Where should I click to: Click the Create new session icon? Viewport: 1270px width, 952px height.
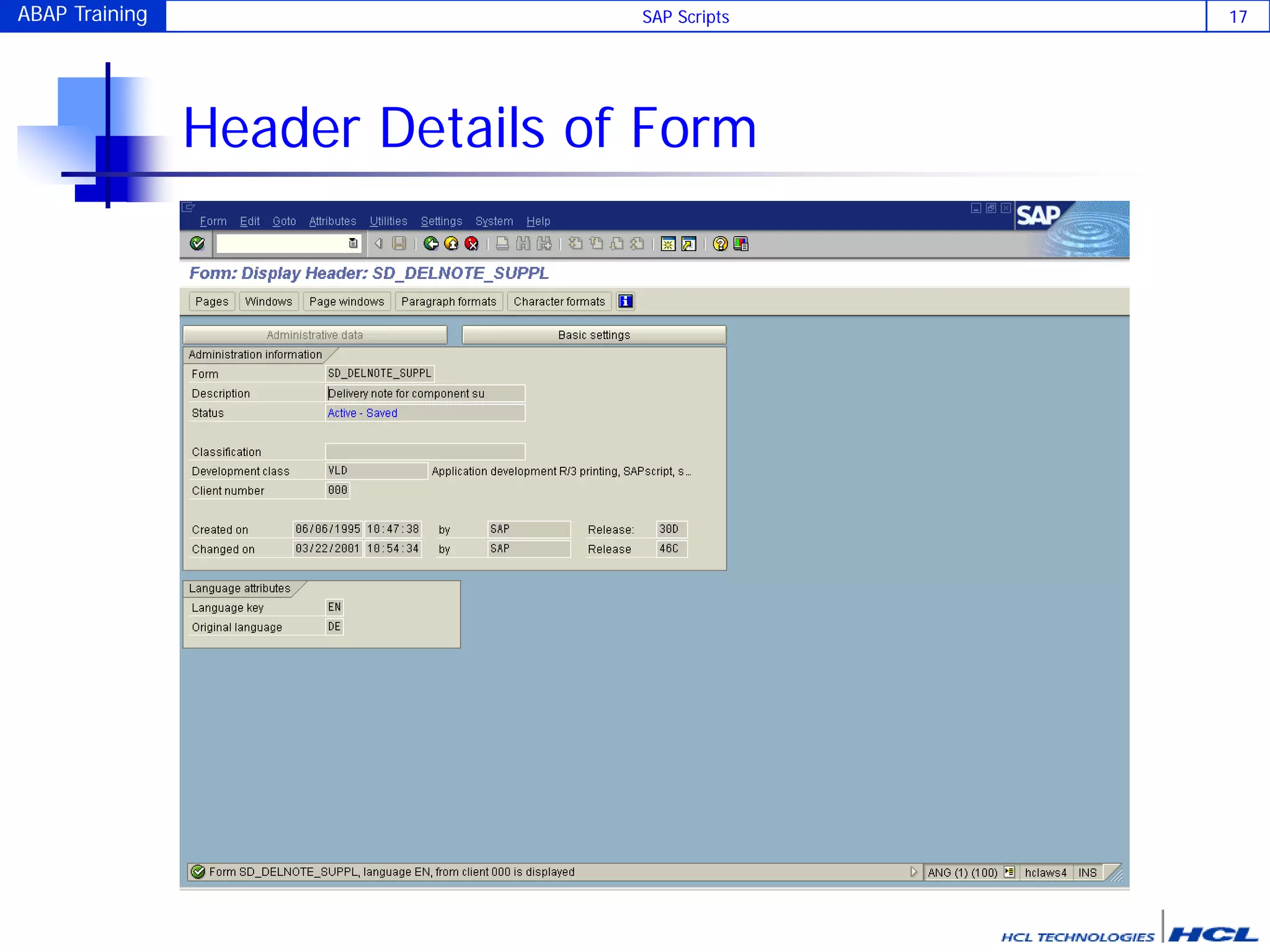point(668,244)
